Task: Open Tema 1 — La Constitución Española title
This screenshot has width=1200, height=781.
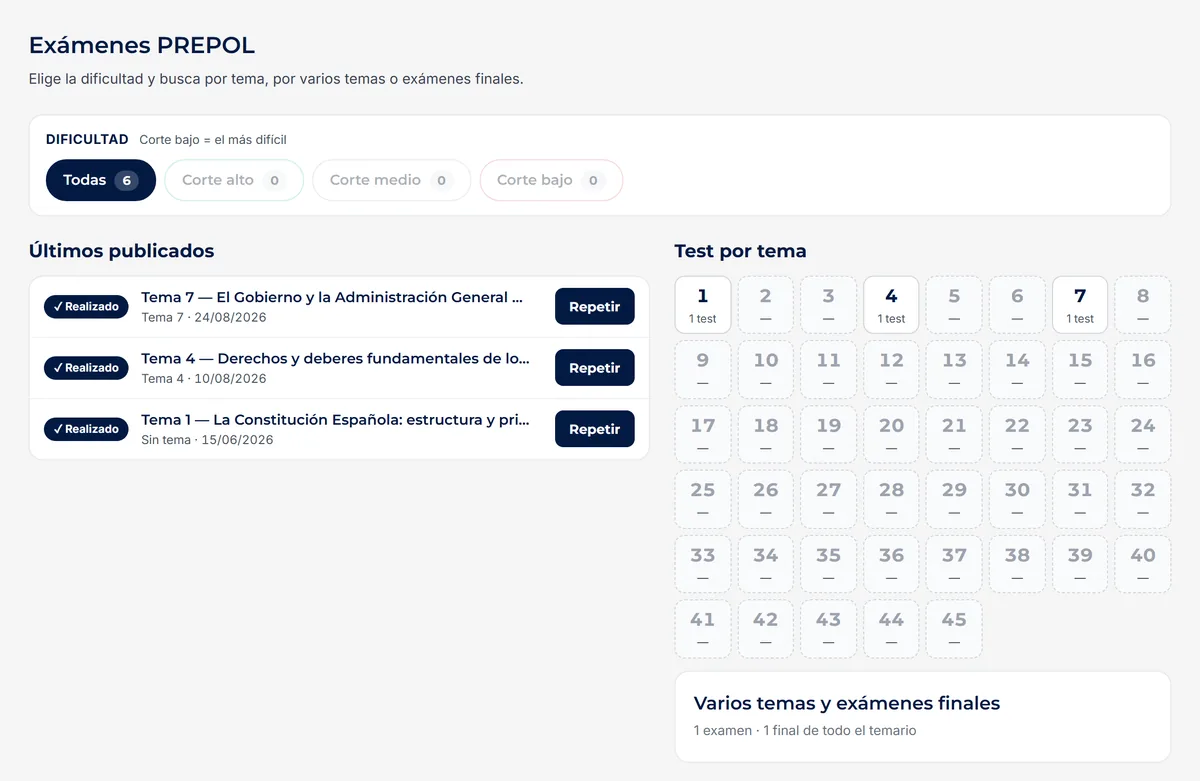Action: (x=336, y=419)
